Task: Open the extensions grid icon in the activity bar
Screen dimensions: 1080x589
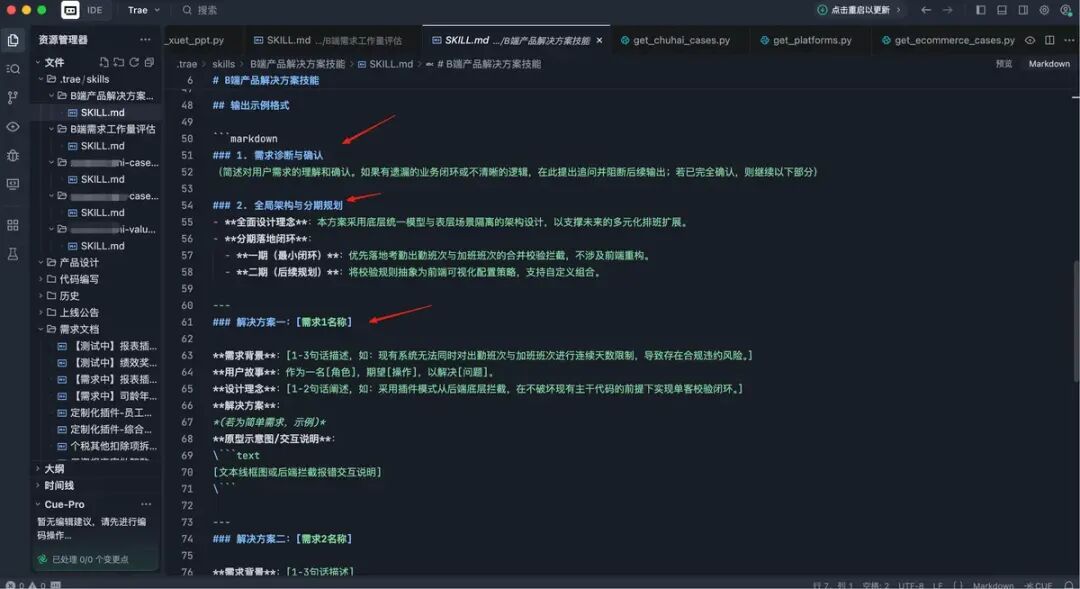Action: [x=12, y=225]
